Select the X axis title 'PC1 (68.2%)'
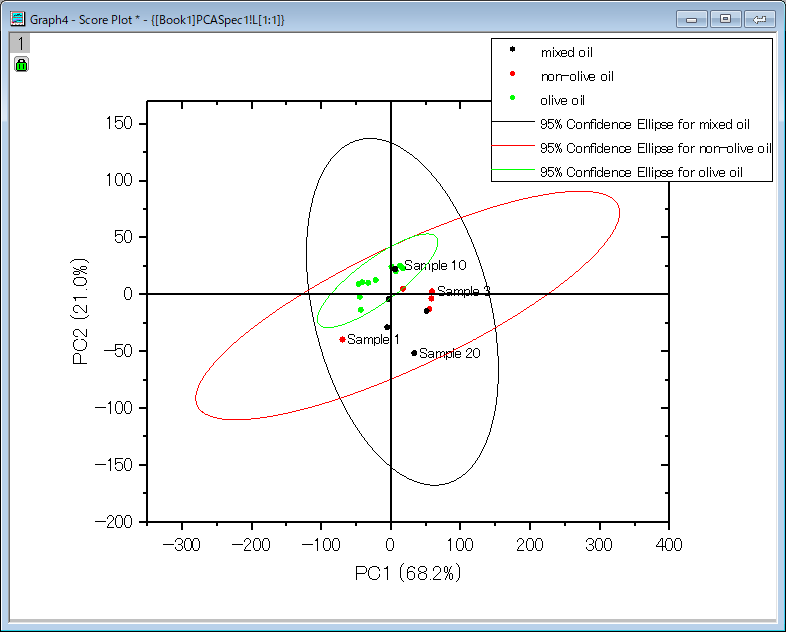Image resolution: width=786 pixels, height=632 pixels. (408, 573)
